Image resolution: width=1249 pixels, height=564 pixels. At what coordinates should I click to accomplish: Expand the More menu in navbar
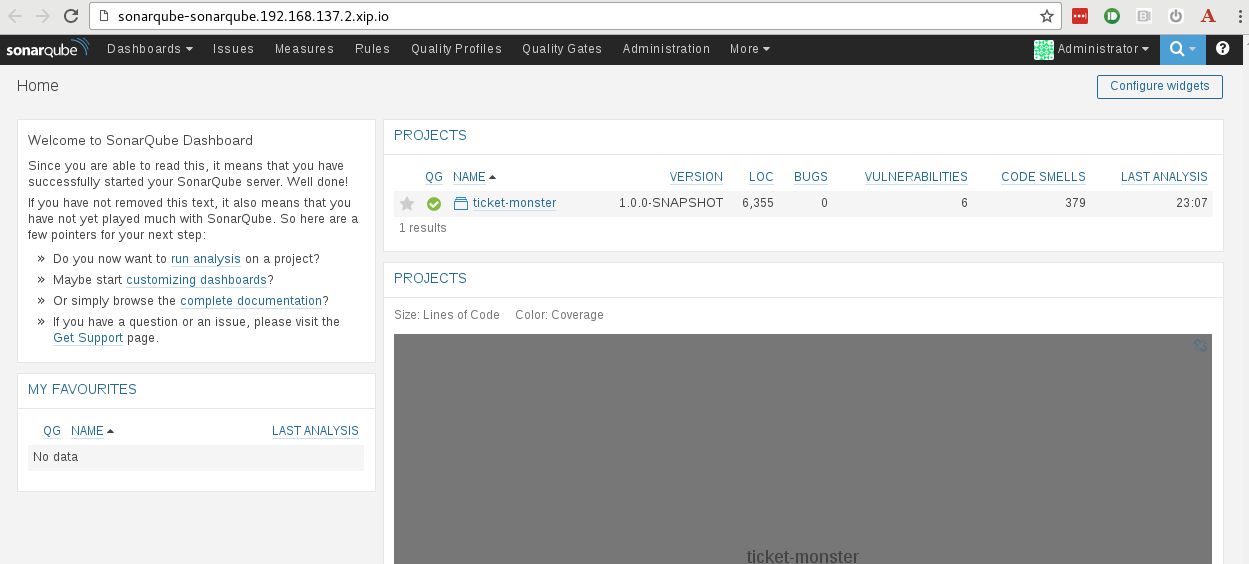749,49
